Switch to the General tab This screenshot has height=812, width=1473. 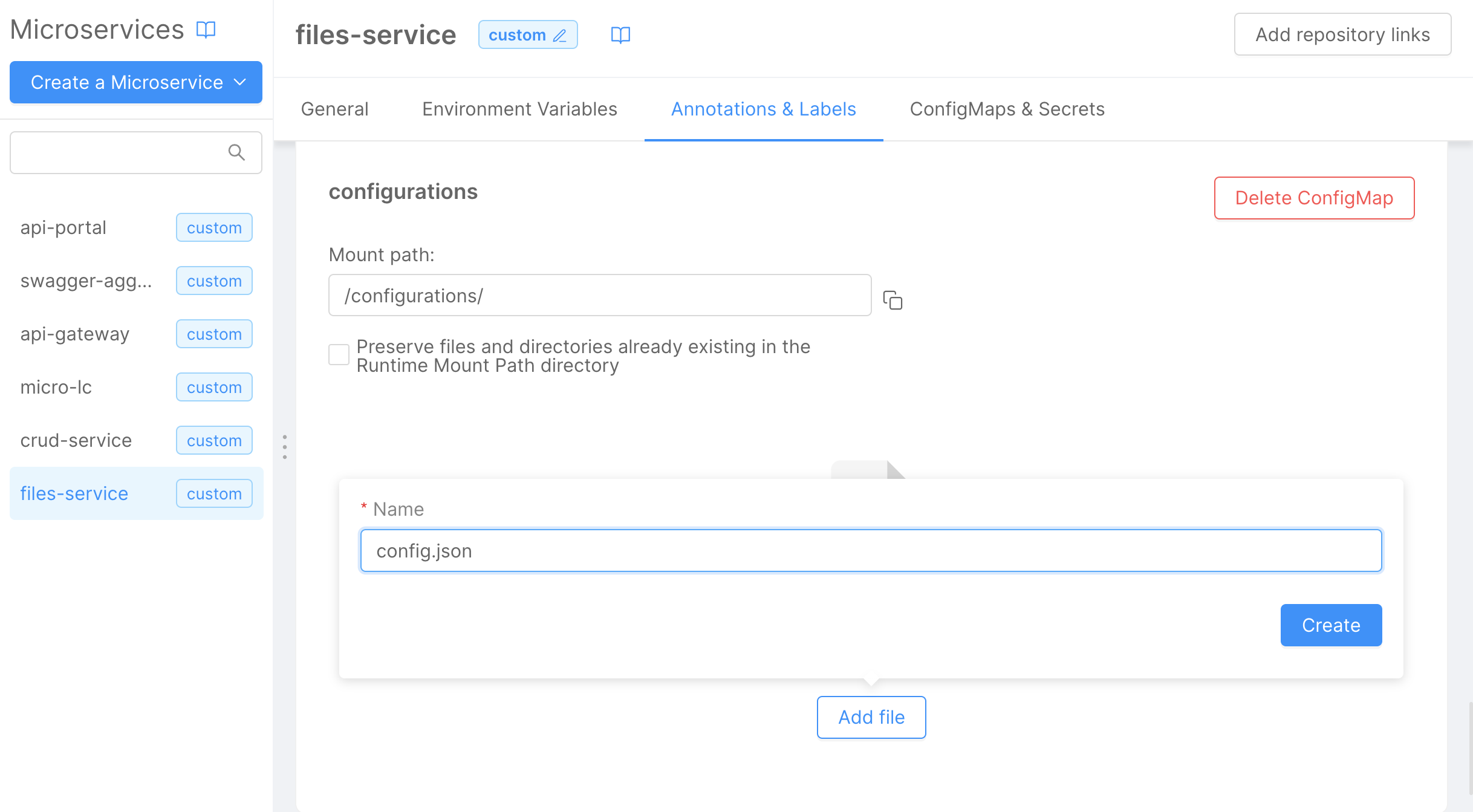click(x=334, y=109)
